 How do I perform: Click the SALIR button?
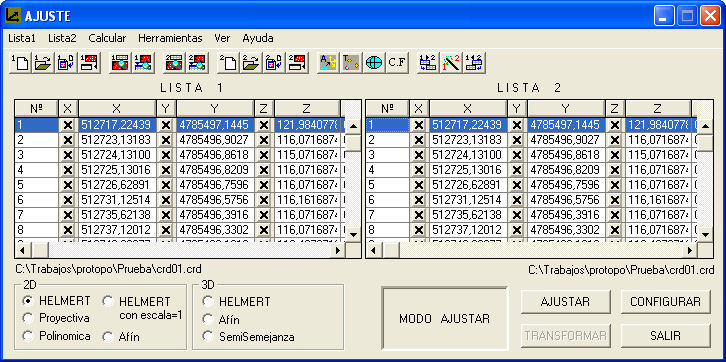pos(665,336)
